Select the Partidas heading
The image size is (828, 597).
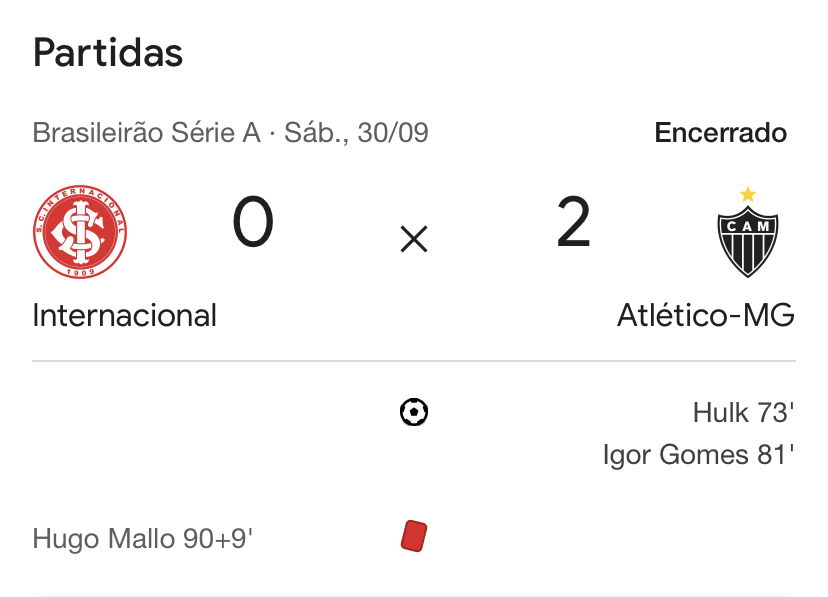pos(108,53)
